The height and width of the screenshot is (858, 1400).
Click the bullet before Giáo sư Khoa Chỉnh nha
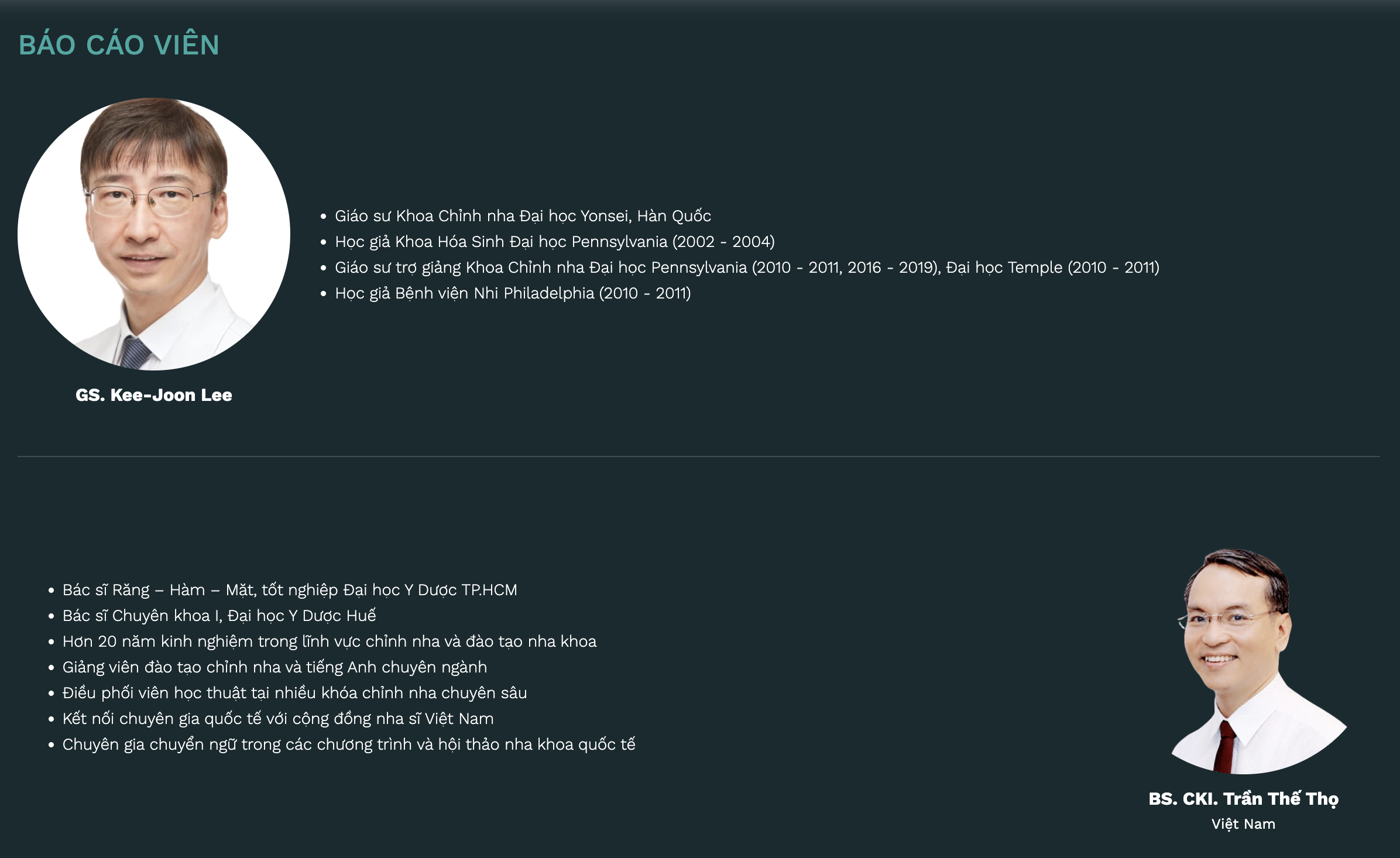pos(323,217)
